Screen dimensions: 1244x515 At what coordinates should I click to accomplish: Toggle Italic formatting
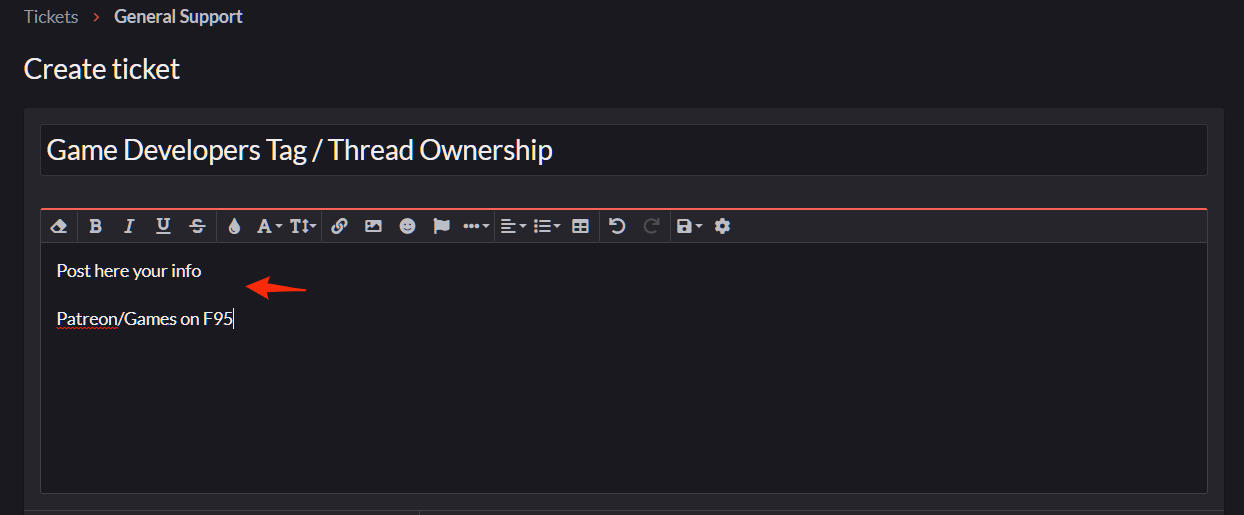pos(129,226)
